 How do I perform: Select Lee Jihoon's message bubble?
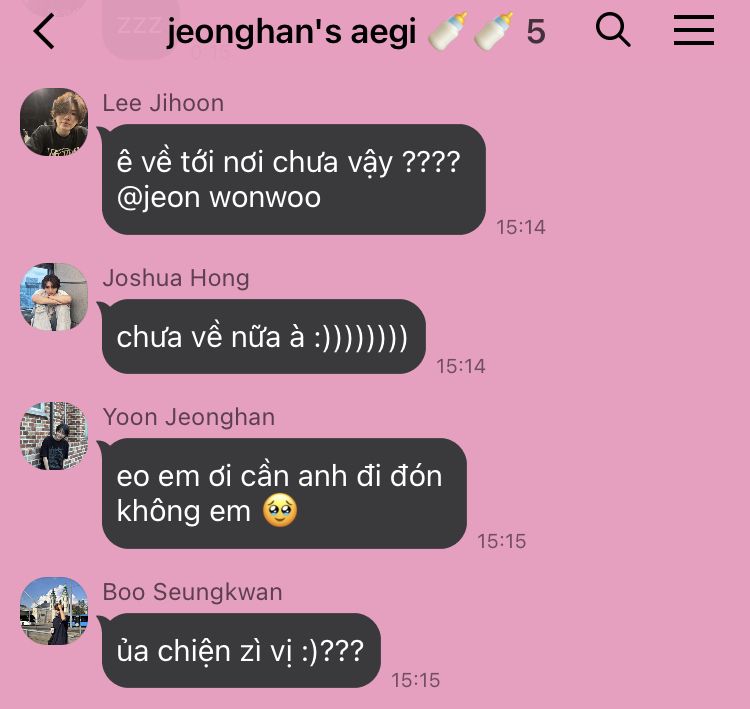[294, 179]
